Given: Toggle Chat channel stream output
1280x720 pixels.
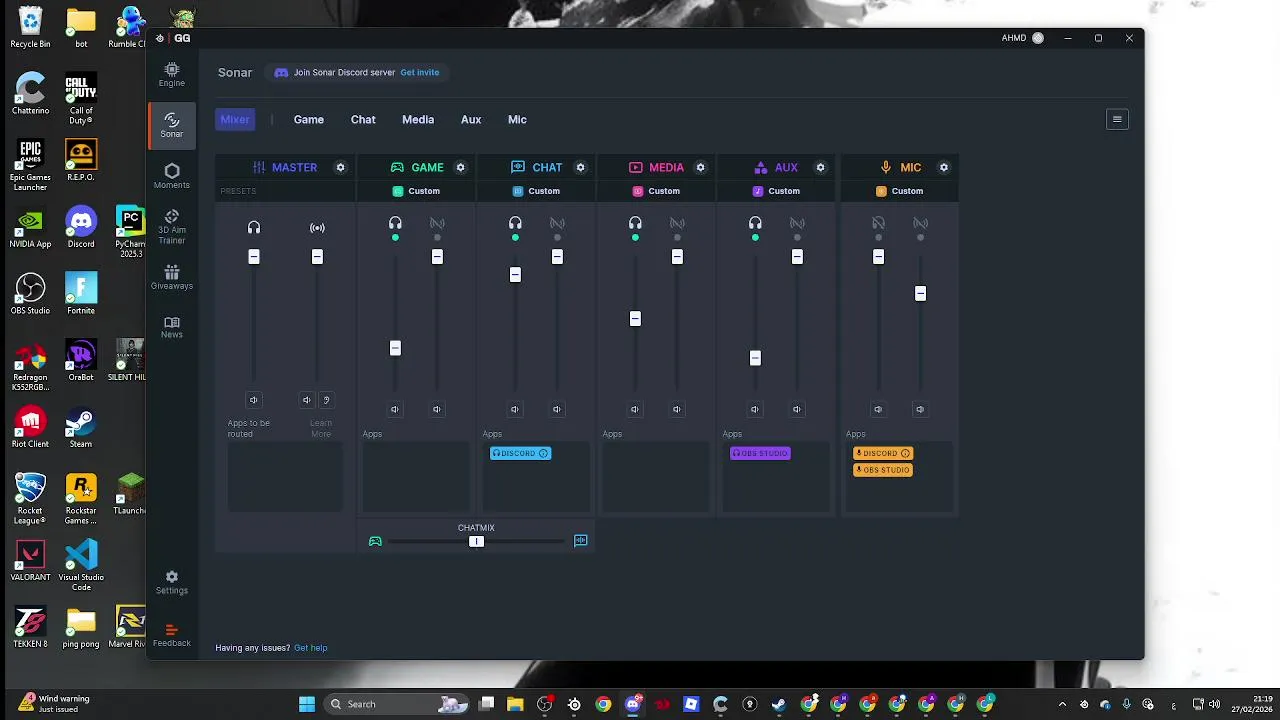Looking at the screenshot, I should pos(557,224).
